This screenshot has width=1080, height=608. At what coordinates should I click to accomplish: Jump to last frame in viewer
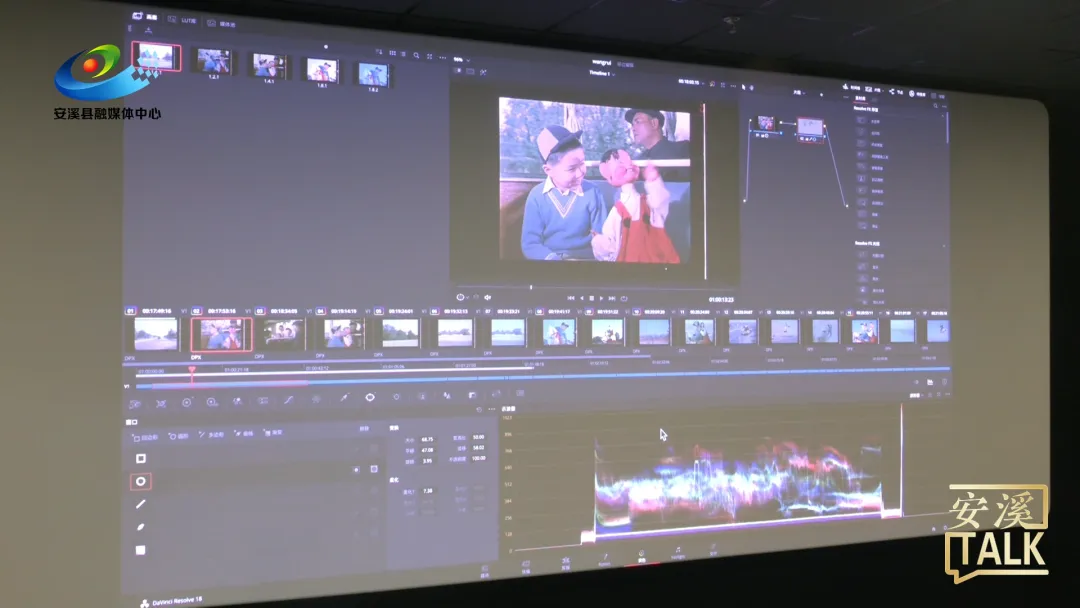(612, 298)
